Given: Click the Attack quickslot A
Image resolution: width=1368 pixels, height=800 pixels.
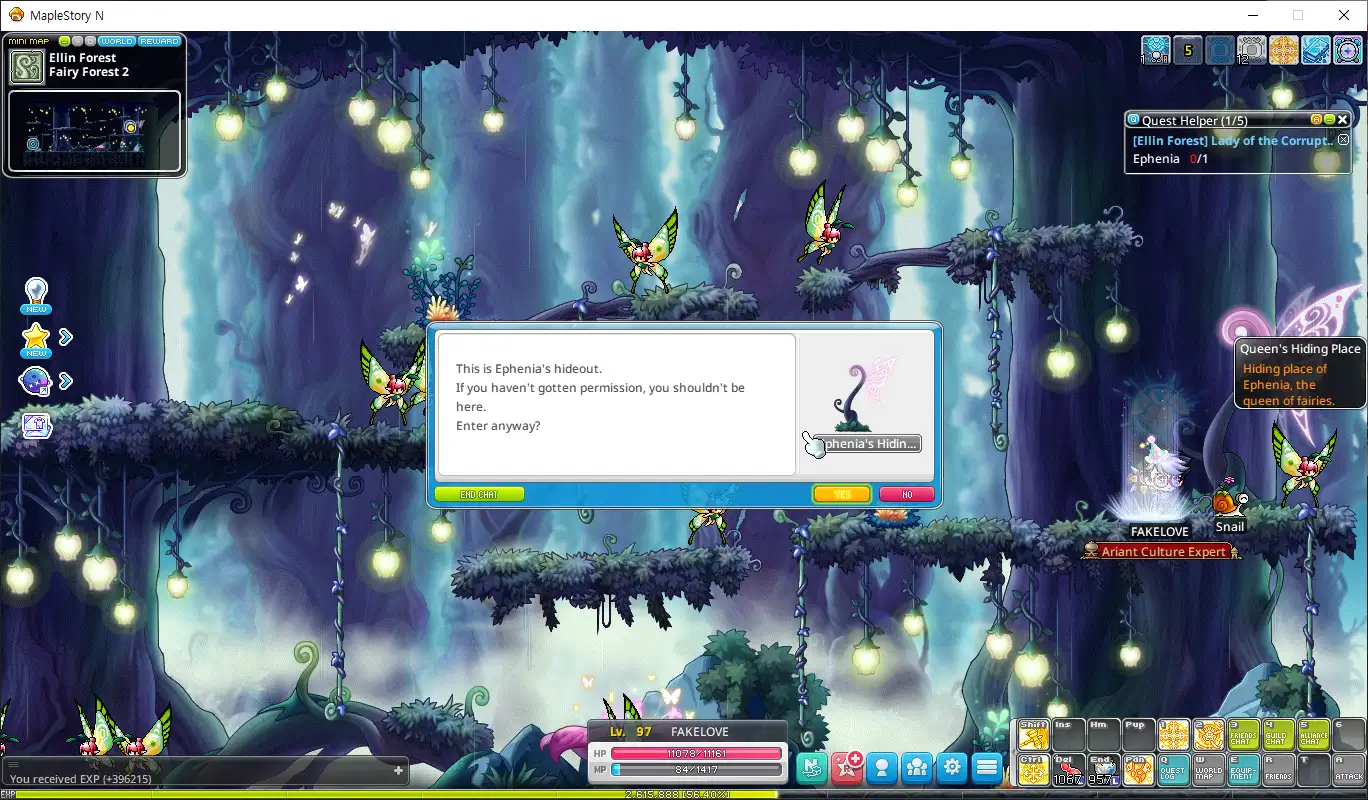Looking at the screenshot, I should tap(1349, 769).
